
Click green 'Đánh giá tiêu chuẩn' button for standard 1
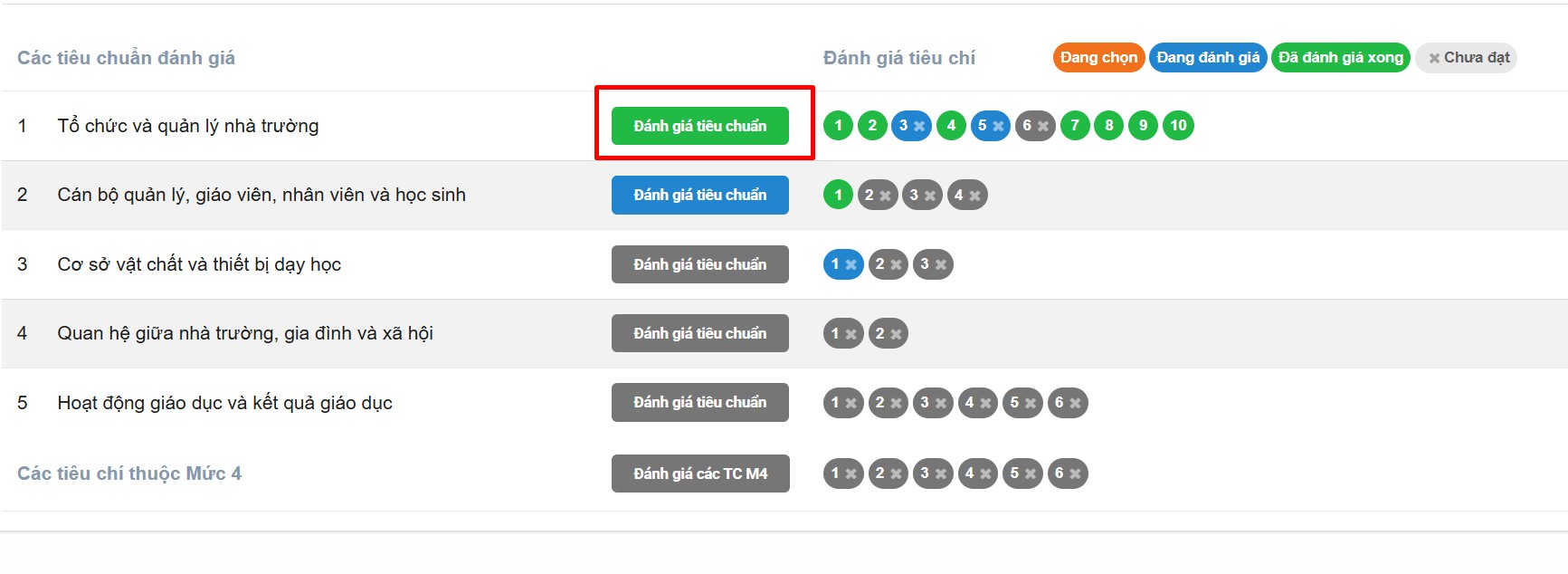pos(699,126)
